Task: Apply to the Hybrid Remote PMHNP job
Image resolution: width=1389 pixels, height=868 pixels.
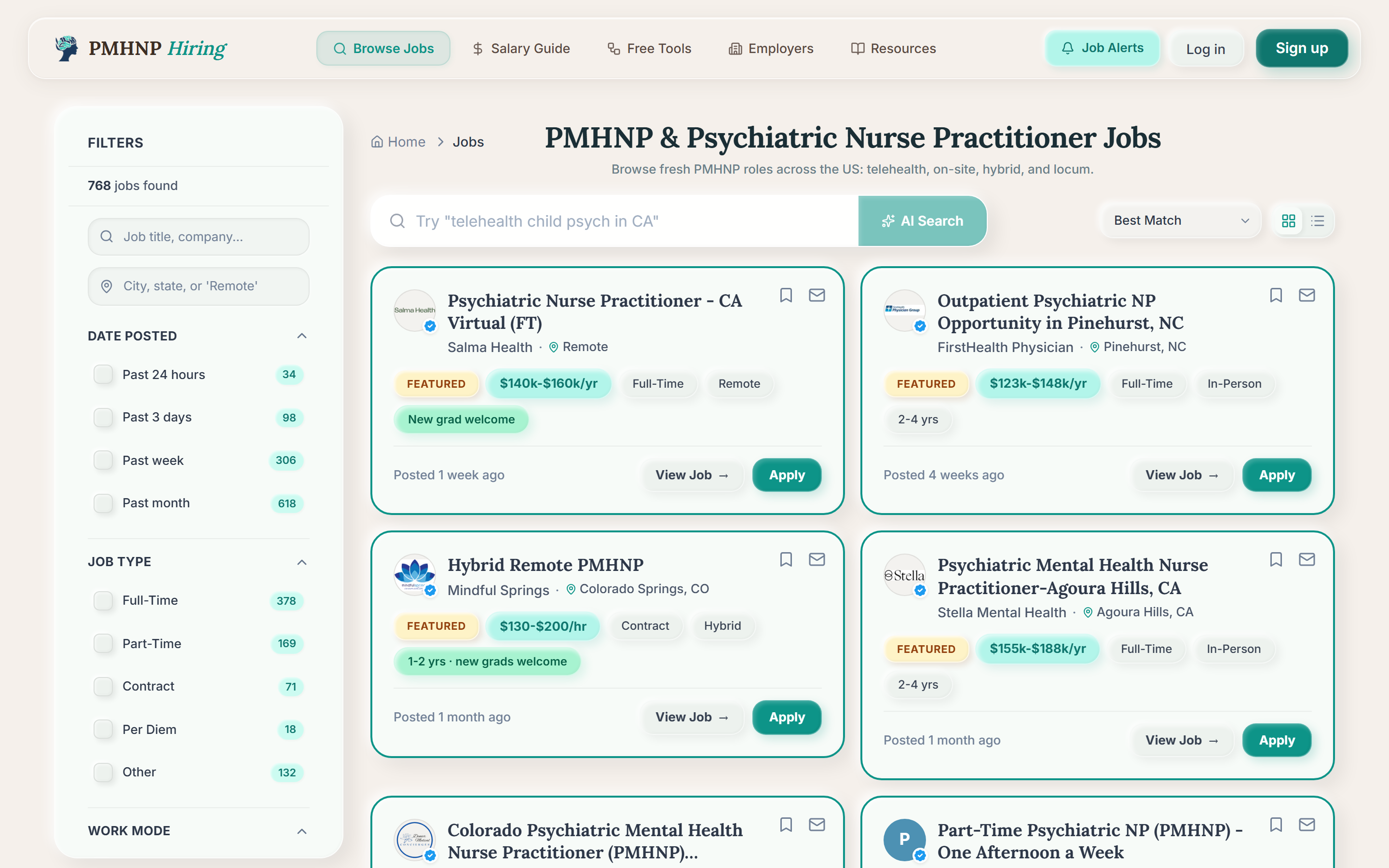Action: point(787,717)
